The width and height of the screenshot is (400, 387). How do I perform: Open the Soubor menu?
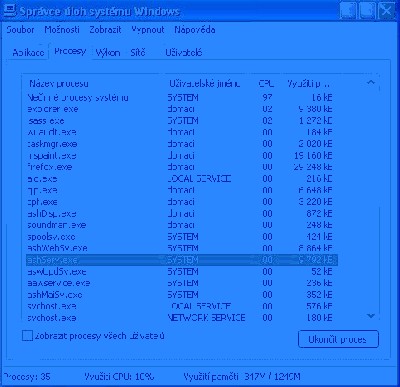[20, 30]
